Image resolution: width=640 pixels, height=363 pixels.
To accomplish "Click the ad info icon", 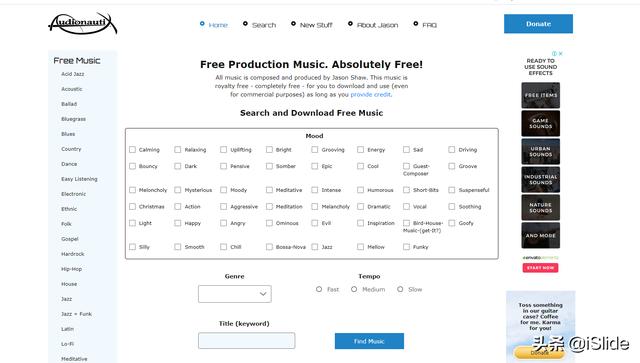I will point(554,53).
